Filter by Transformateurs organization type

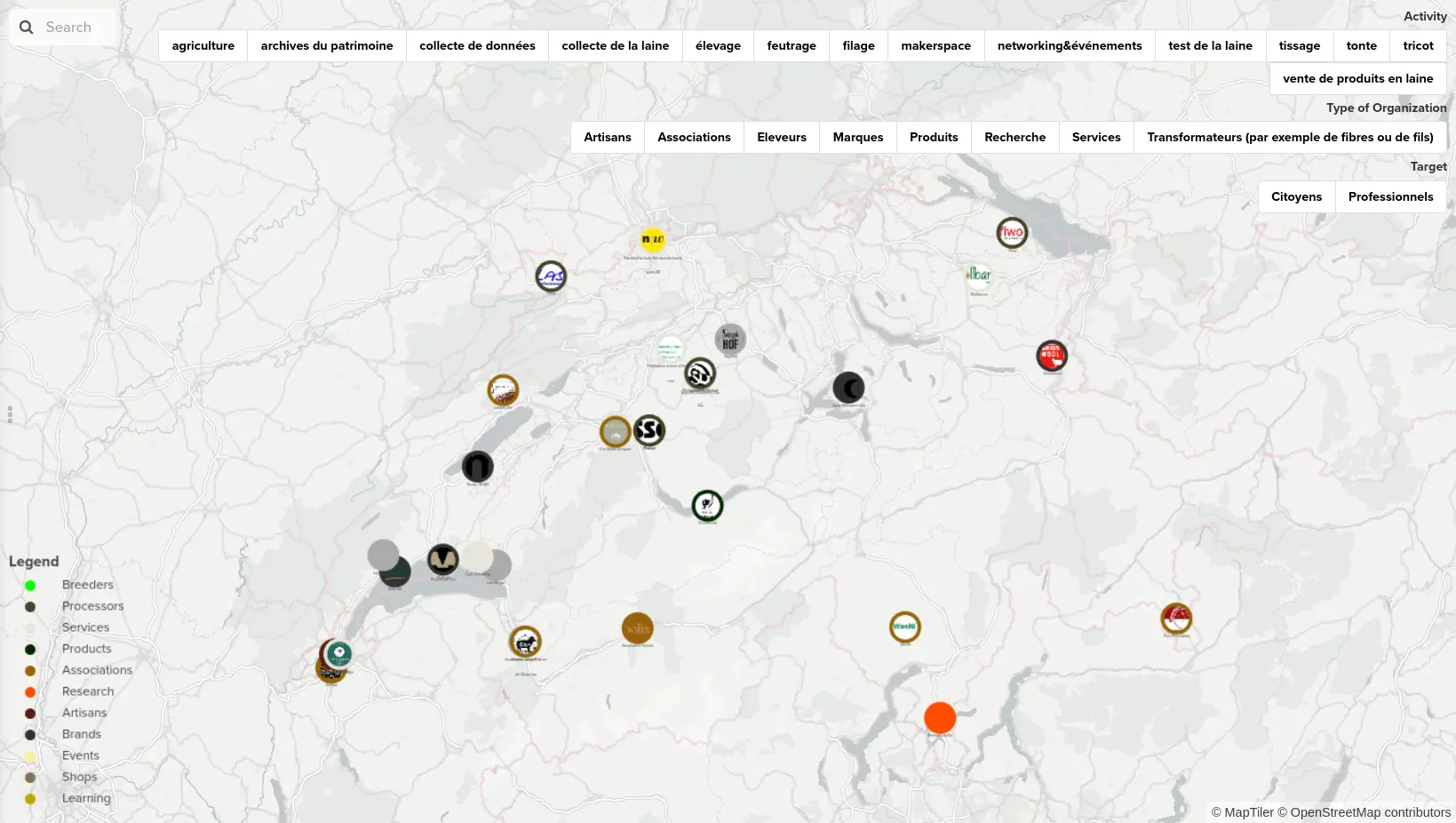pos(1290,137)
